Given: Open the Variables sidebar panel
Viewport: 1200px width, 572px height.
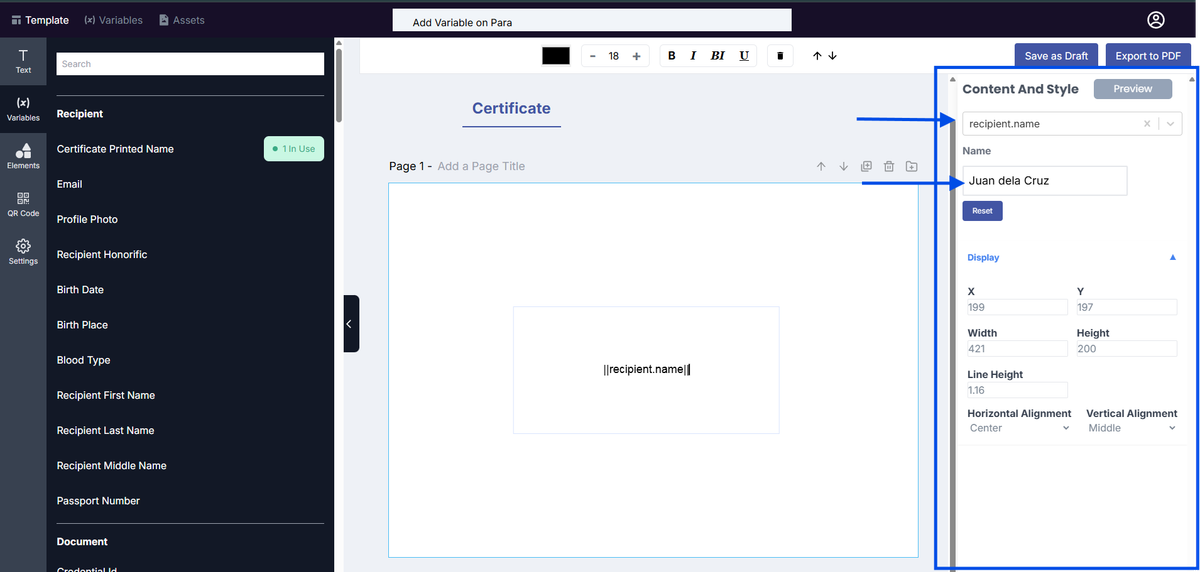Looking at the screenshot, I should coord(23,109).
